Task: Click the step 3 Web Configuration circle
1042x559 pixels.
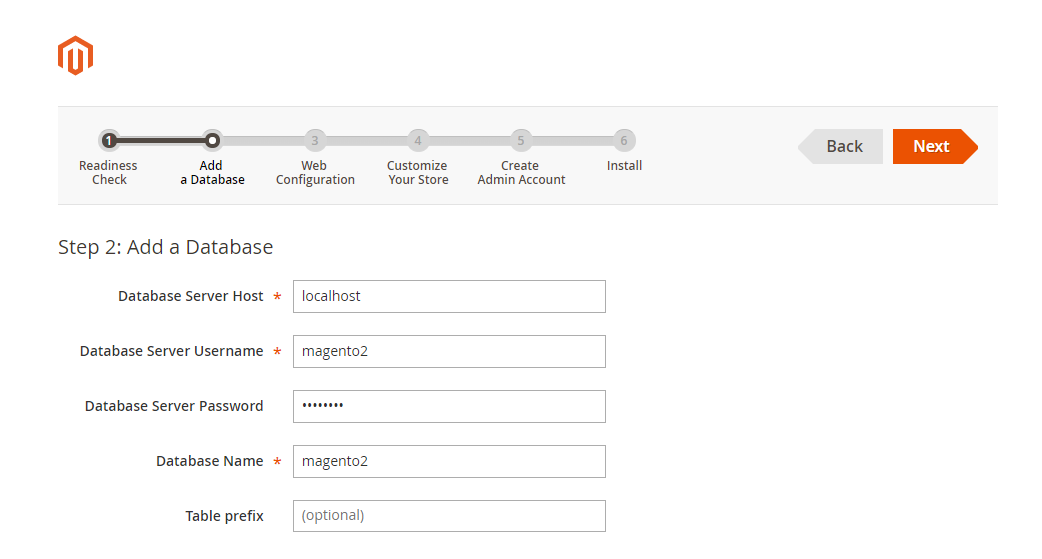Action: 315,141
